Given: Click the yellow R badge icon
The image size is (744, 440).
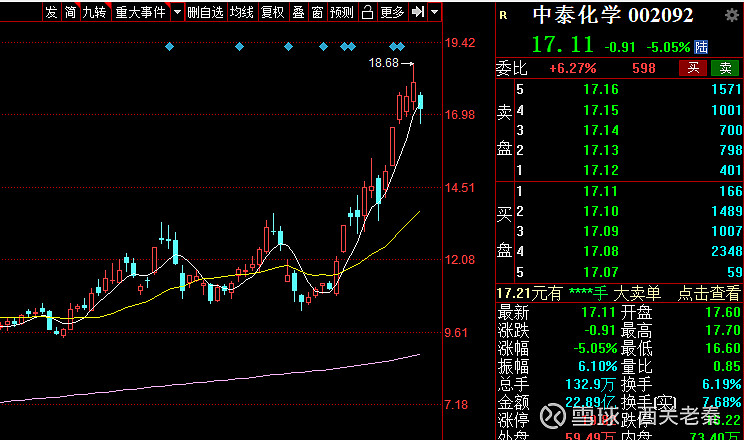Looking at the screenshot, I should [503, 16].
